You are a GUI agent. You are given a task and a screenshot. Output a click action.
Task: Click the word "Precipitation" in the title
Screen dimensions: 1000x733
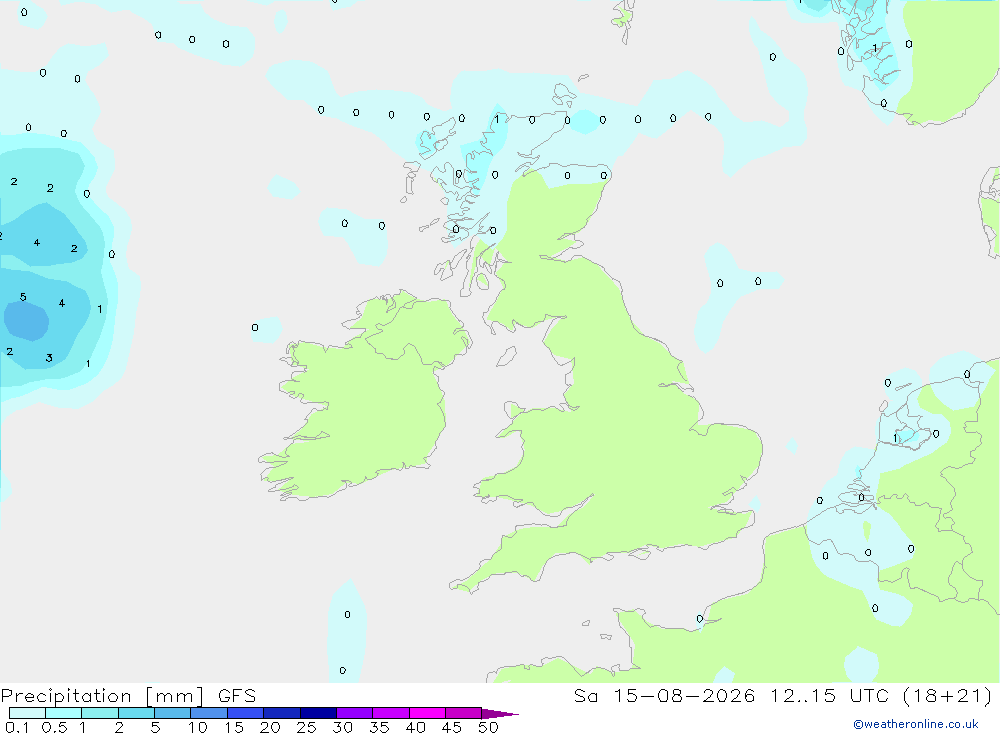click(66, 696)
